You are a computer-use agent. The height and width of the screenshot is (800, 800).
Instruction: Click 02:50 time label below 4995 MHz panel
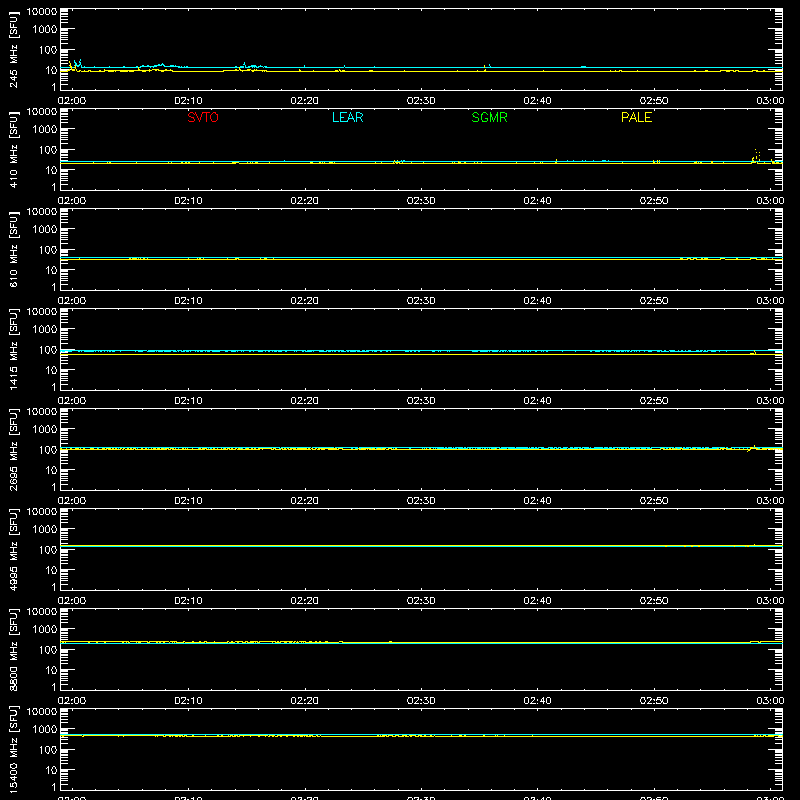coord(654,601)
